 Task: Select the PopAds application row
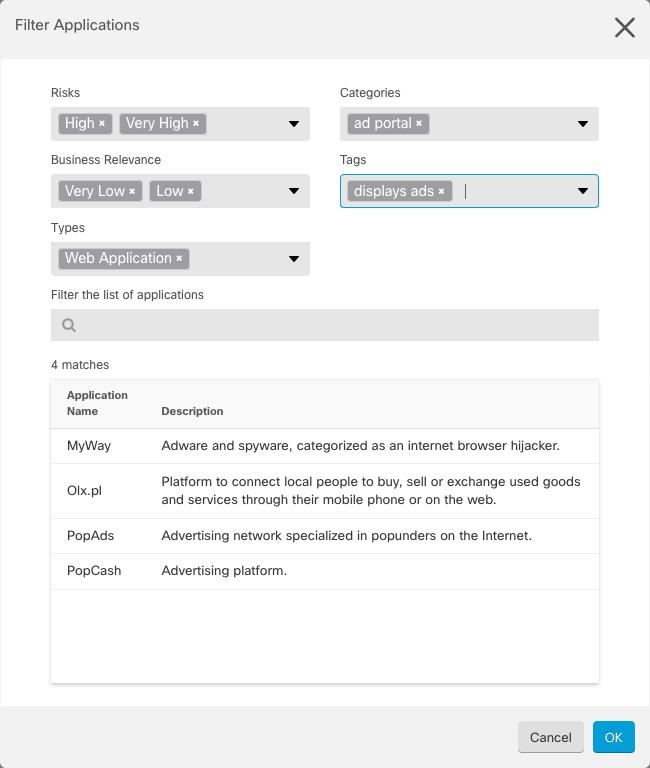pos(324,536)
